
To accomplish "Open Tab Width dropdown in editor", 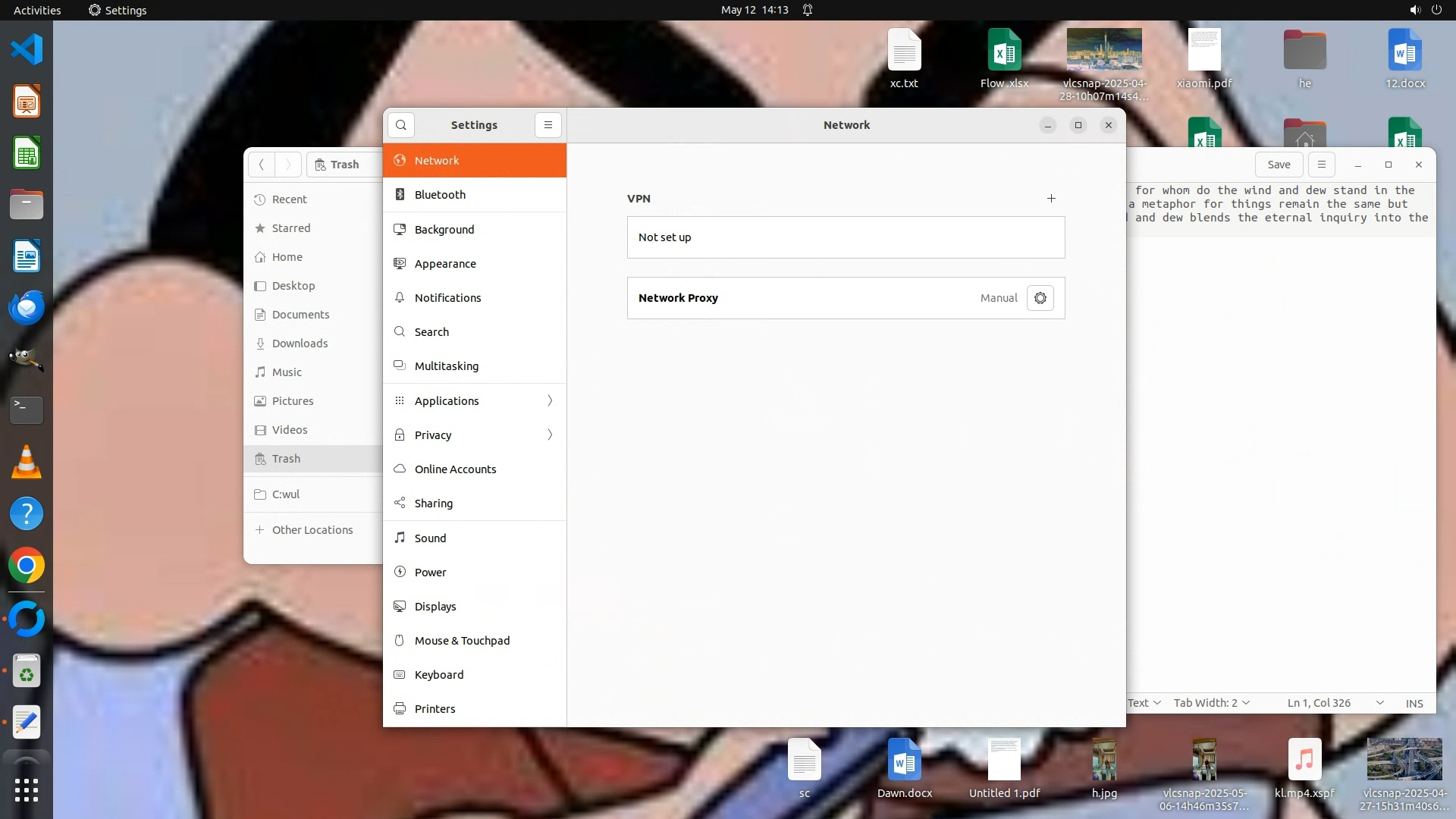I will click(x=1211, y=703).
